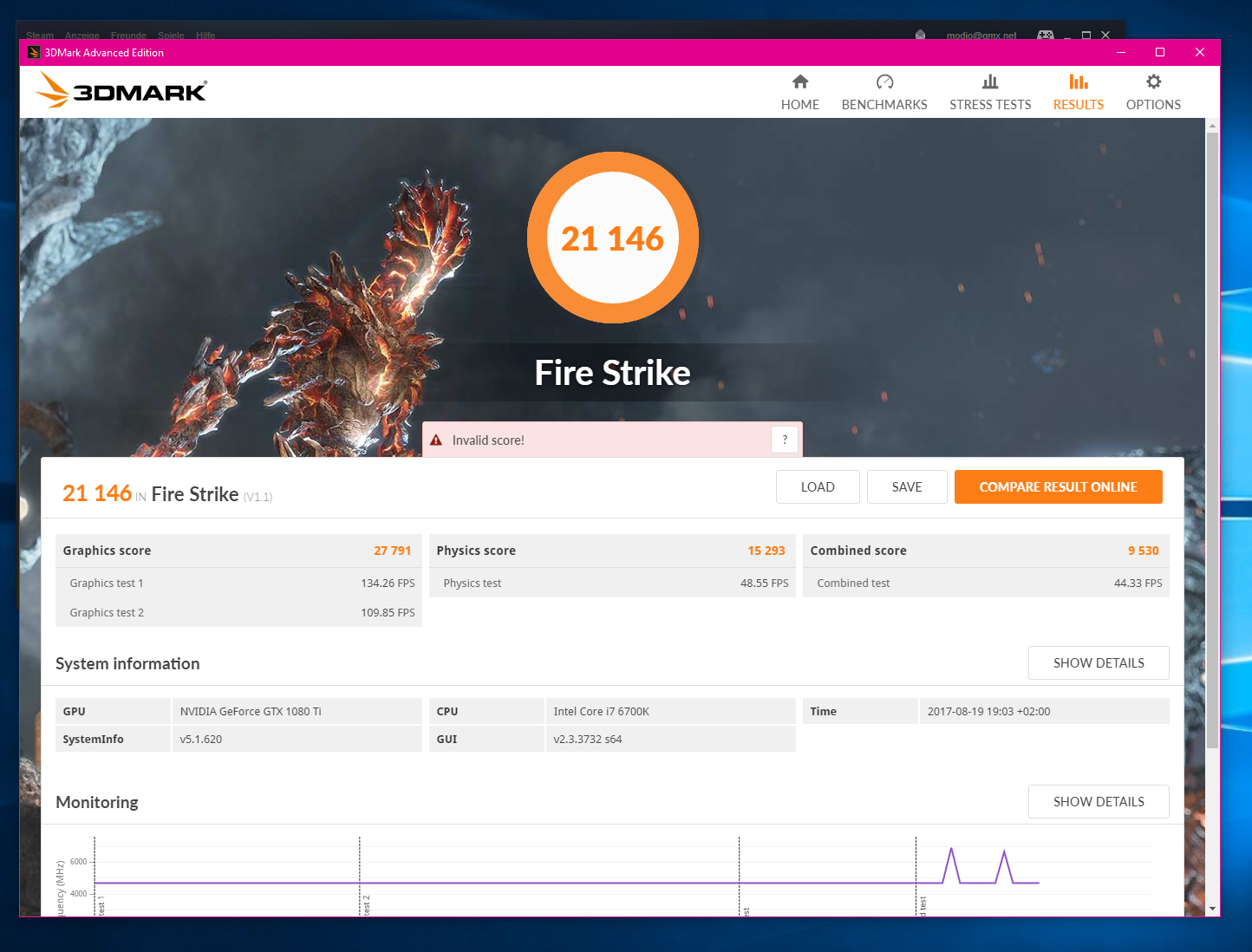Click the Invalid score! message text
Screen dimensions: 1252x952
coord(488,440)
